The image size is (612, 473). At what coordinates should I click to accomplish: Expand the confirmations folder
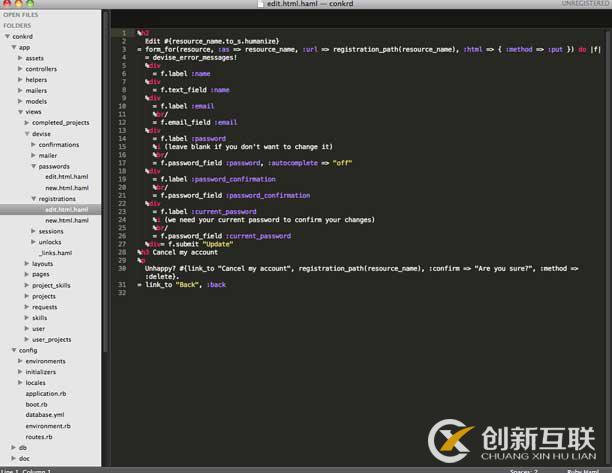[34, 144]
